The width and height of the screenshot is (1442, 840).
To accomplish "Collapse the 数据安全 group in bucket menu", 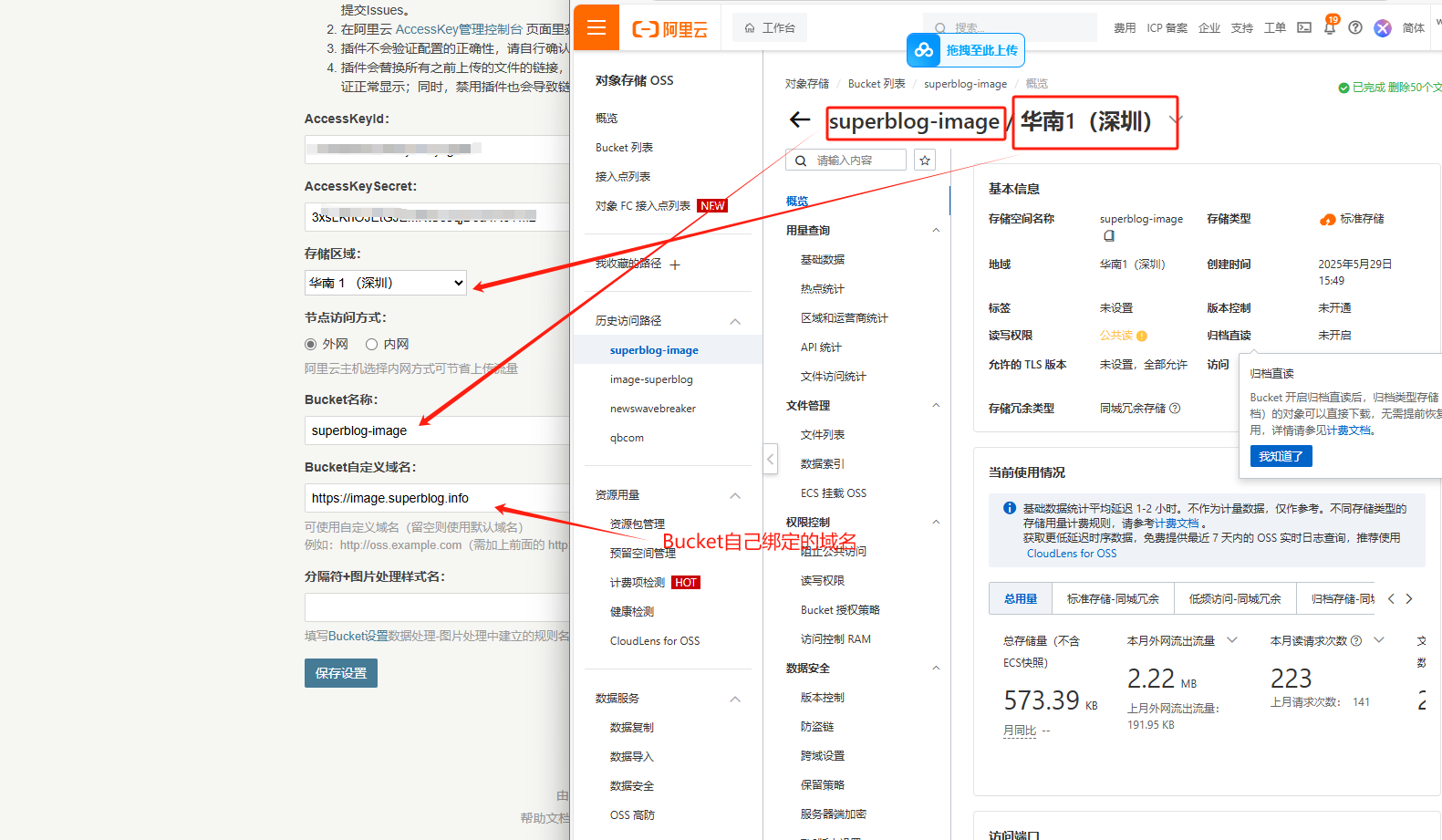I will (x=936, y=668).
